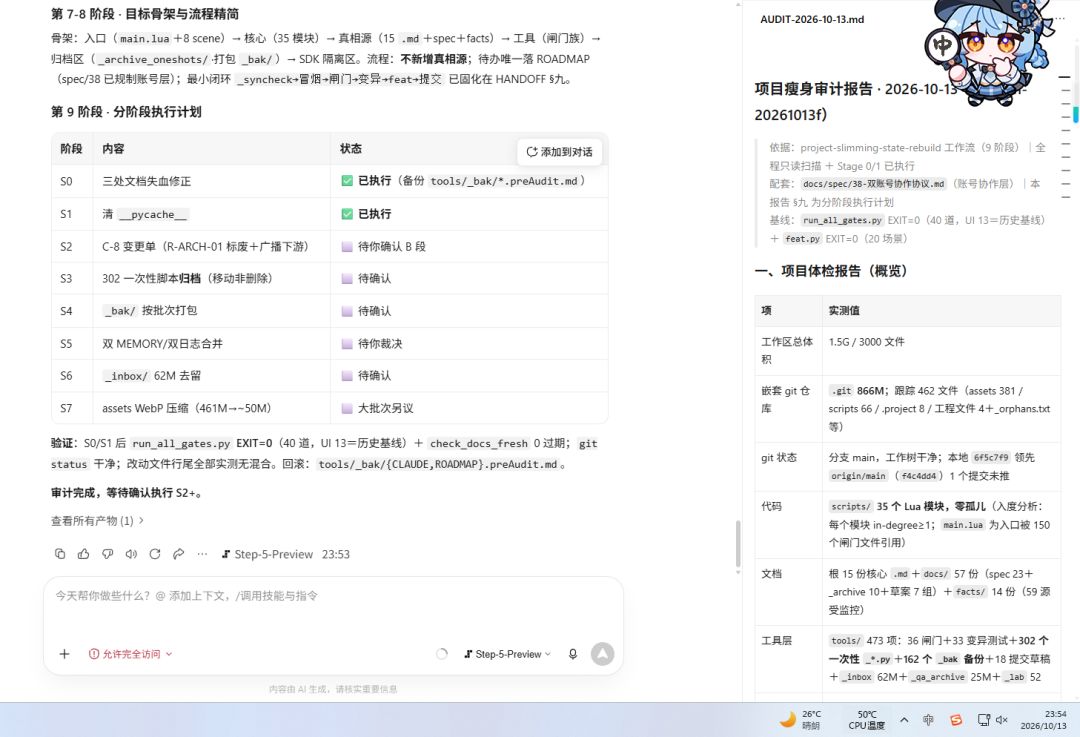Viewport: 1080px width, 737px height.
Task: Click the 状态 column header
Action: (351, 149)
